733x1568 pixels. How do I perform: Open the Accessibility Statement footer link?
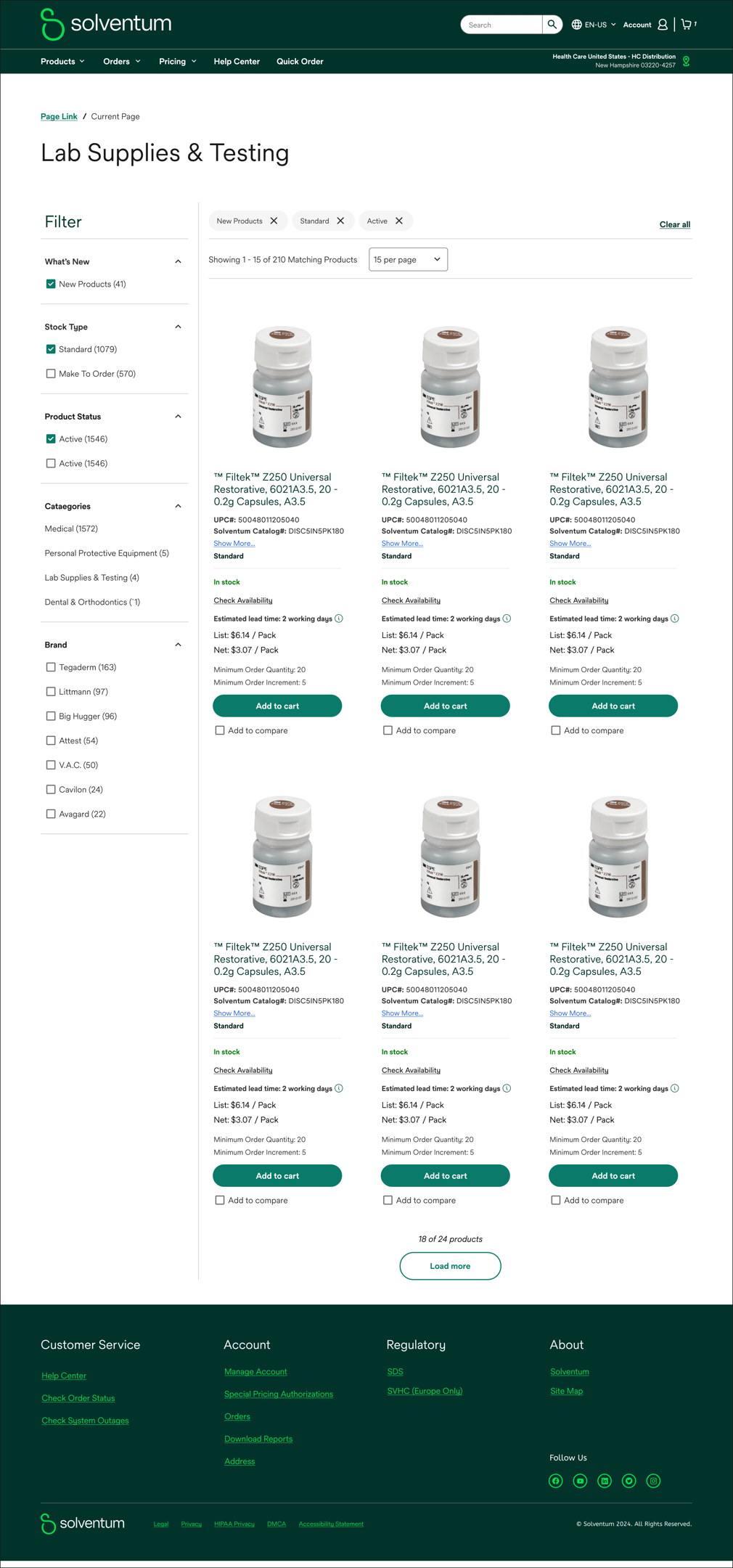(331, 1524)
